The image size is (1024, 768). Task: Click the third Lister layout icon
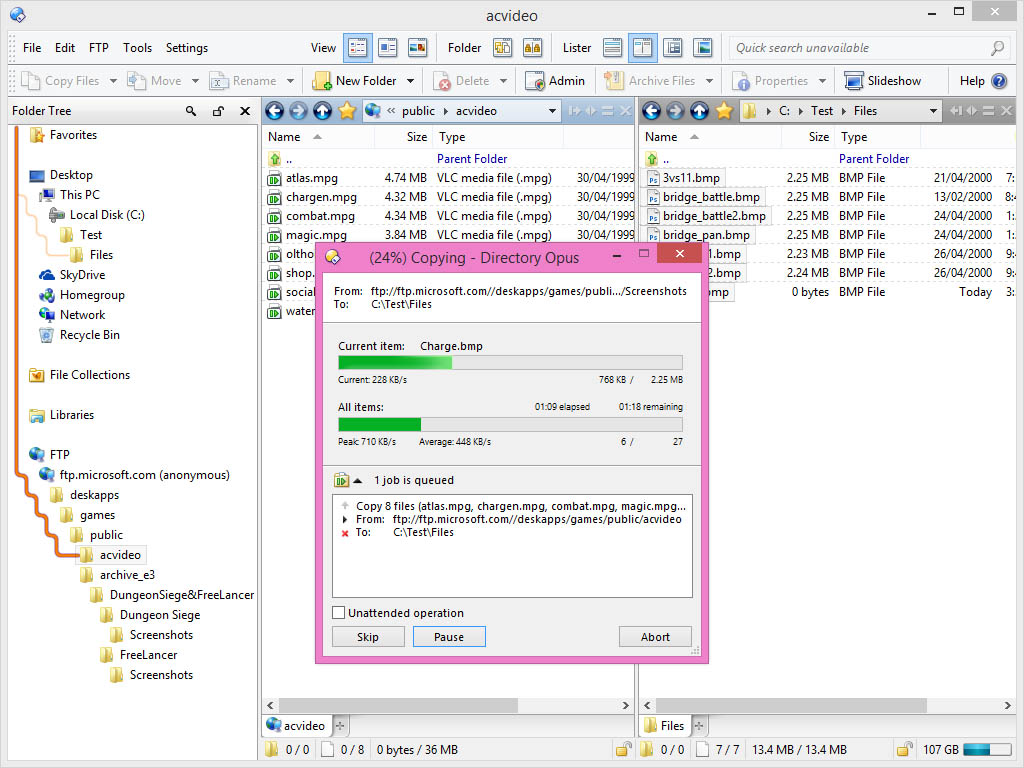(x=673, y=48)
